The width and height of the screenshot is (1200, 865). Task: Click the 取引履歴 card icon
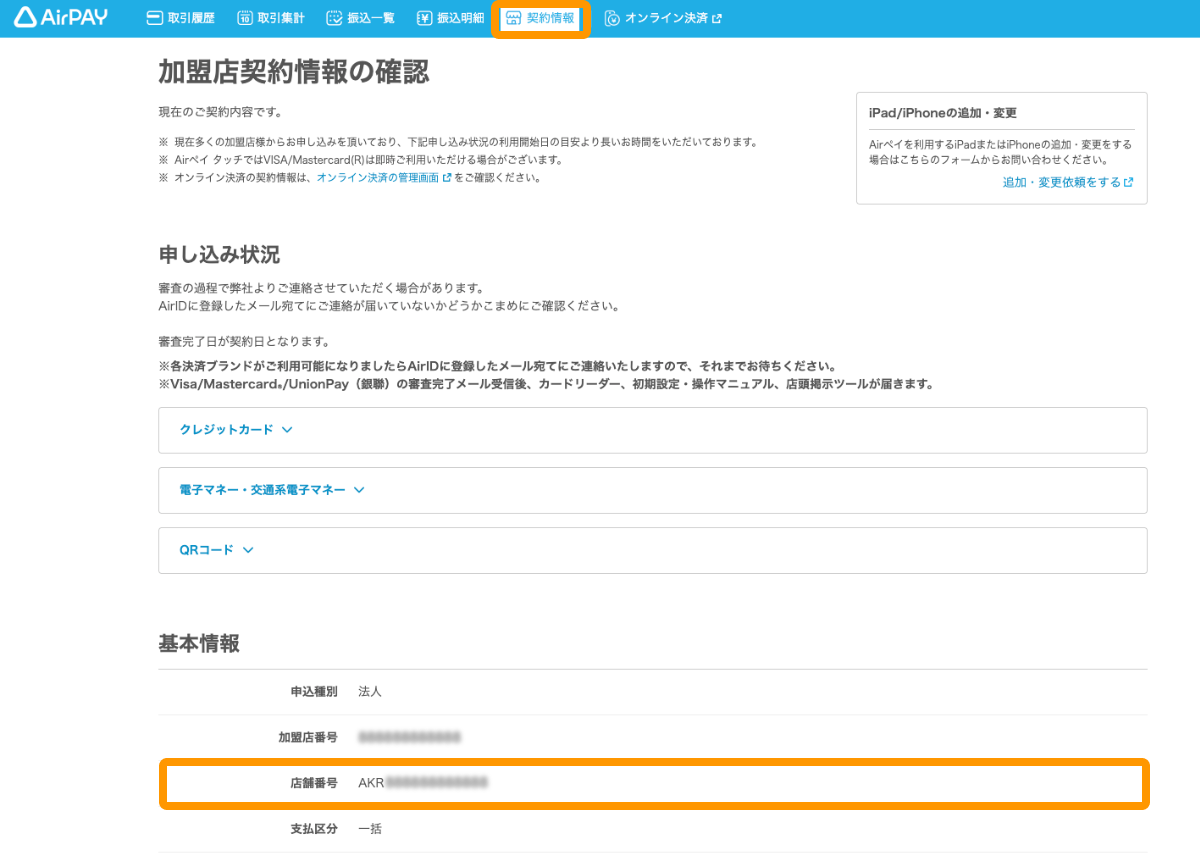click(x=154, y=18)
